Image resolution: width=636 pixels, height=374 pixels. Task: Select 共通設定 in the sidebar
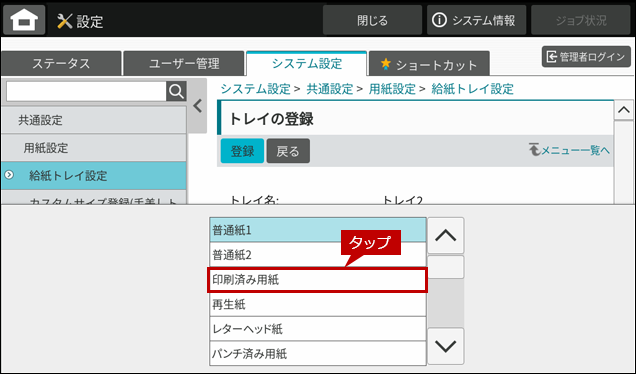click(x=94, y=120)
